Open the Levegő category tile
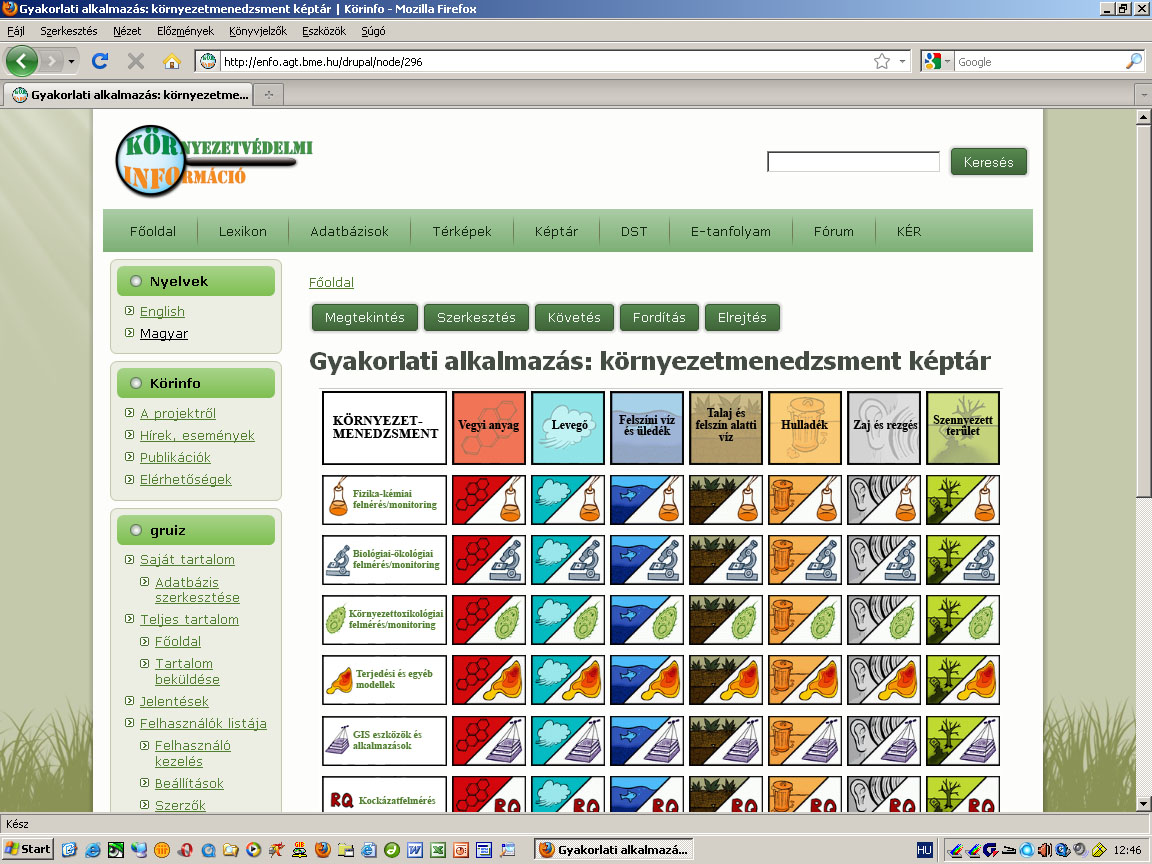Viewport: 1152px width, 864px height. pyautogui.click(x=568, y=427)
